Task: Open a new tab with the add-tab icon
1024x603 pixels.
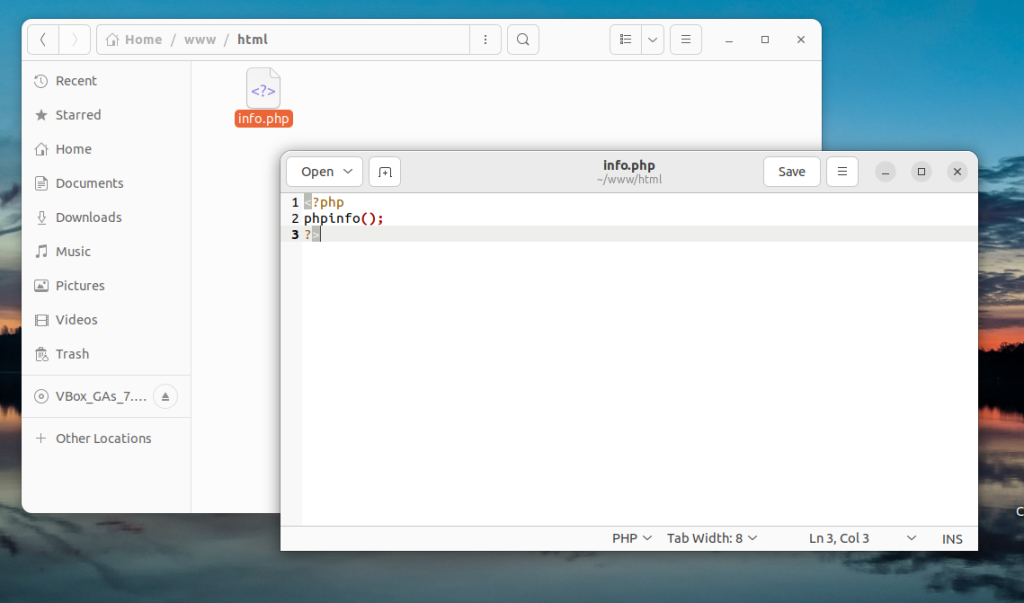Action: (x=385, y=171)
